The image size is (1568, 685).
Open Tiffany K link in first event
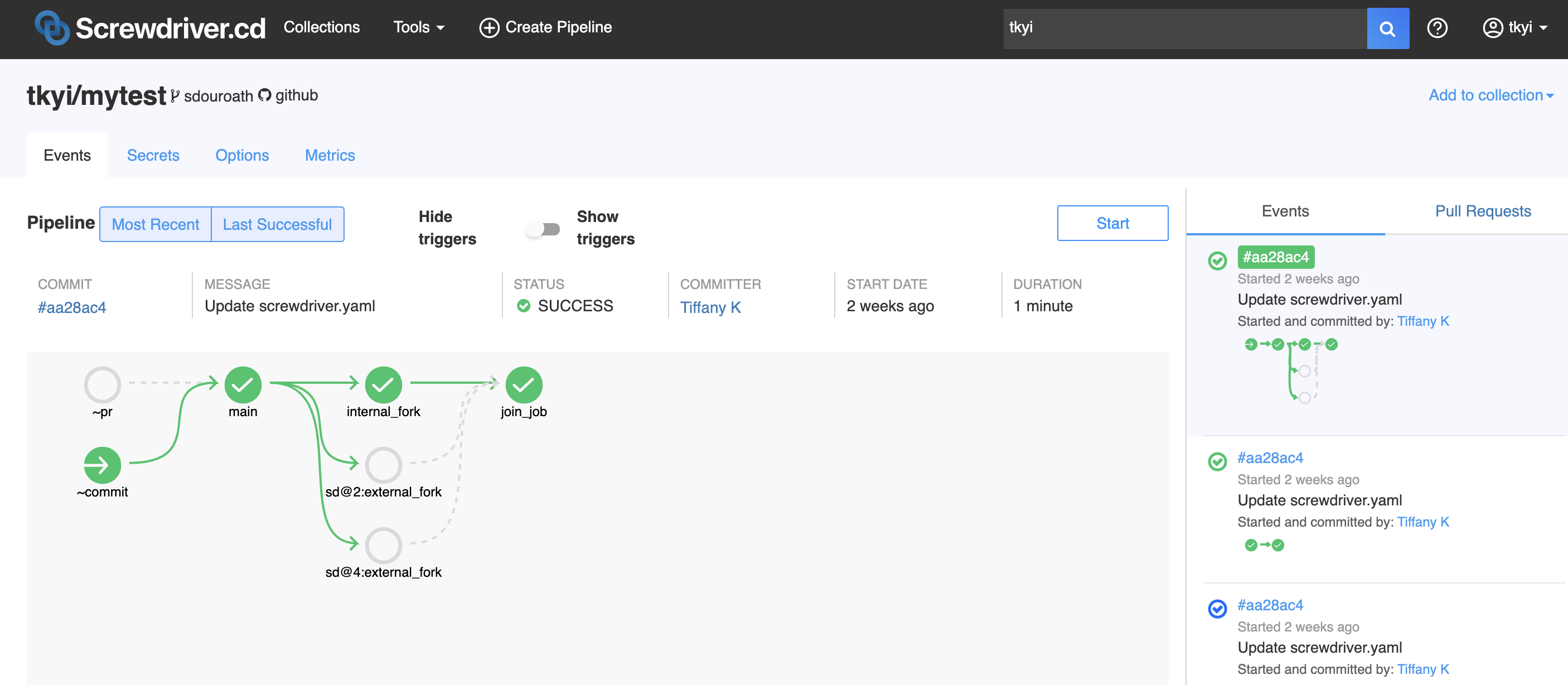pos(1423,321)
